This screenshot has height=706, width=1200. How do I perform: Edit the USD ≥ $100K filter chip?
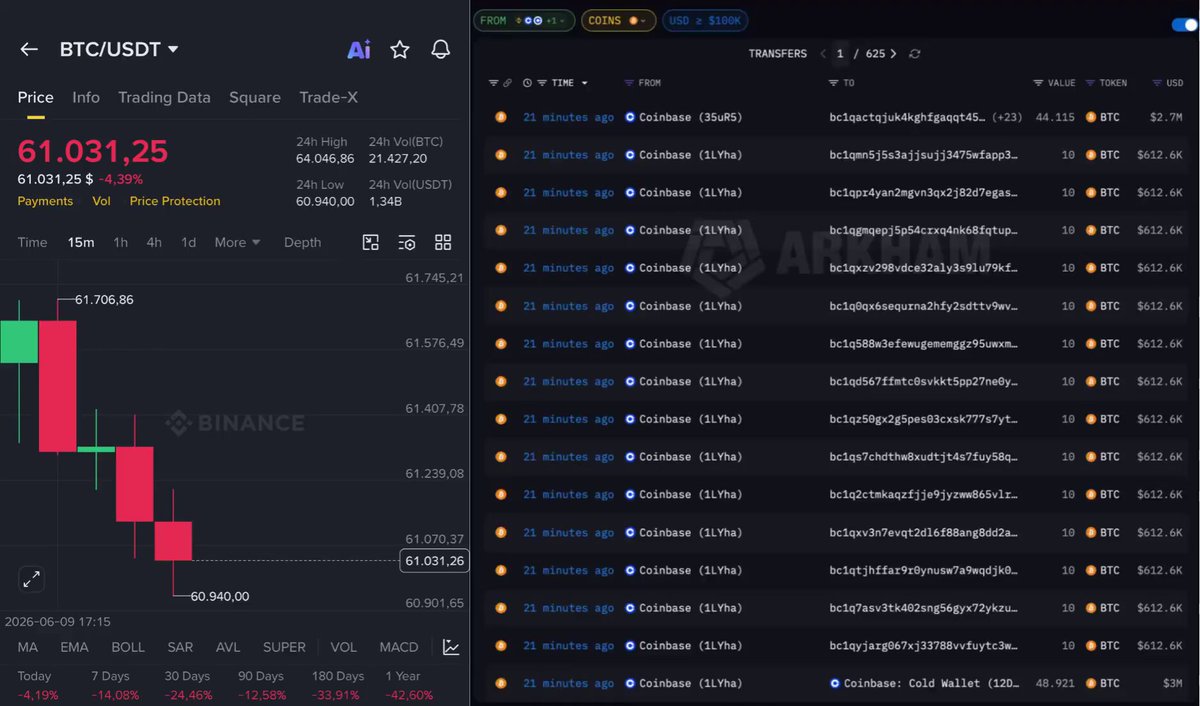point(705,20)
